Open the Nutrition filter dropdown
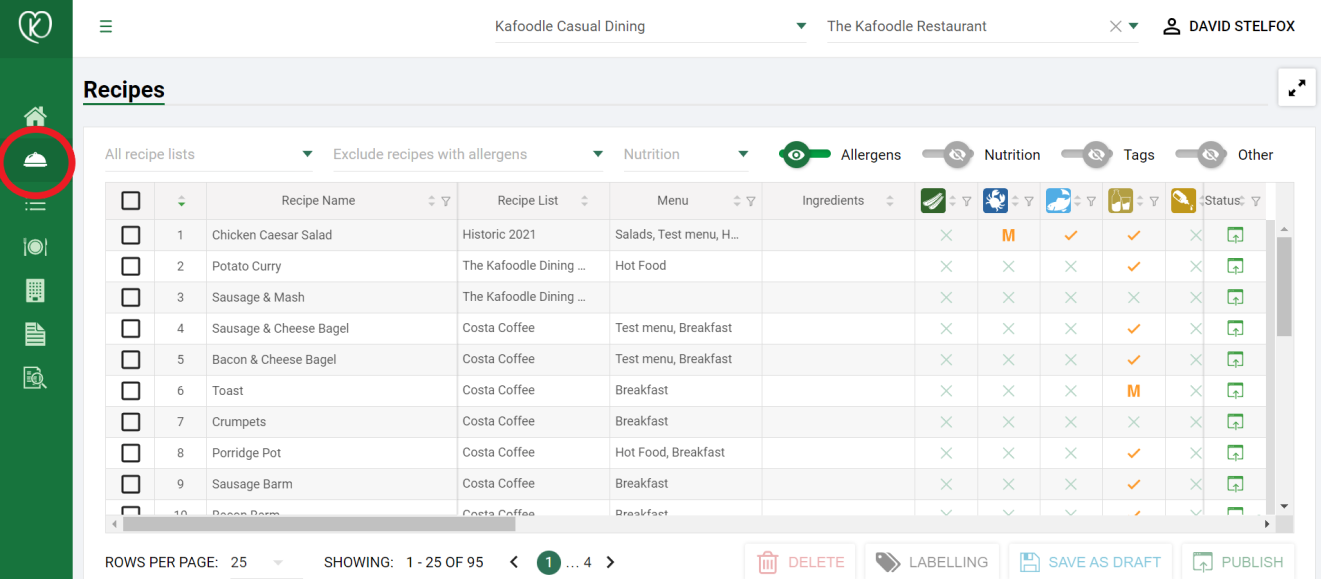This screenshot has height=579, width=1321. coord(687,154)
